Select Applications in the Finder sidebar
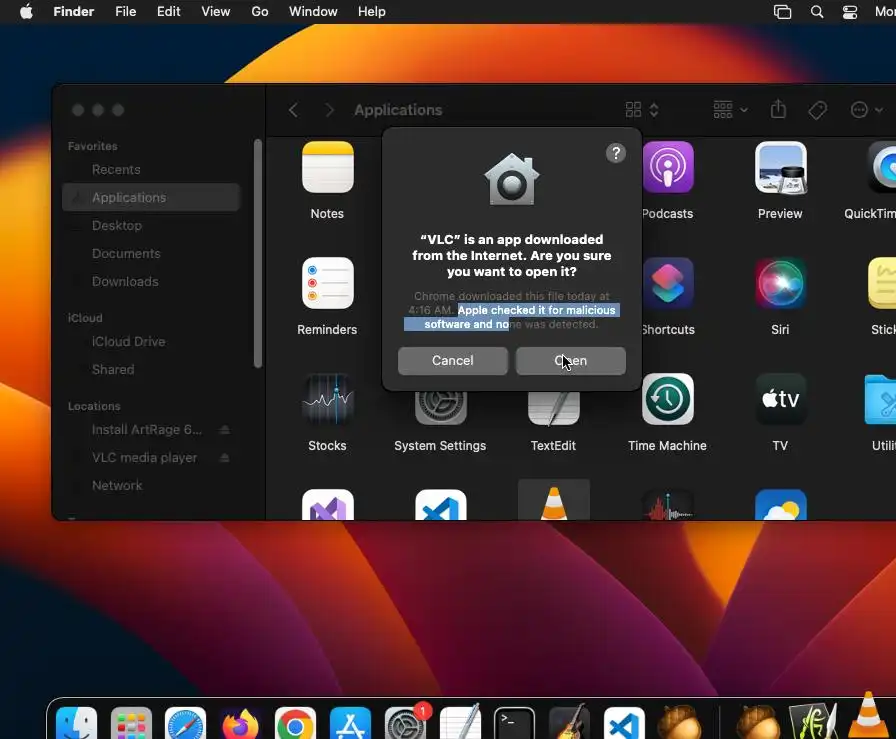Viewport: 896px width, 739px height. pyautogui.click(x=151, y=198)
